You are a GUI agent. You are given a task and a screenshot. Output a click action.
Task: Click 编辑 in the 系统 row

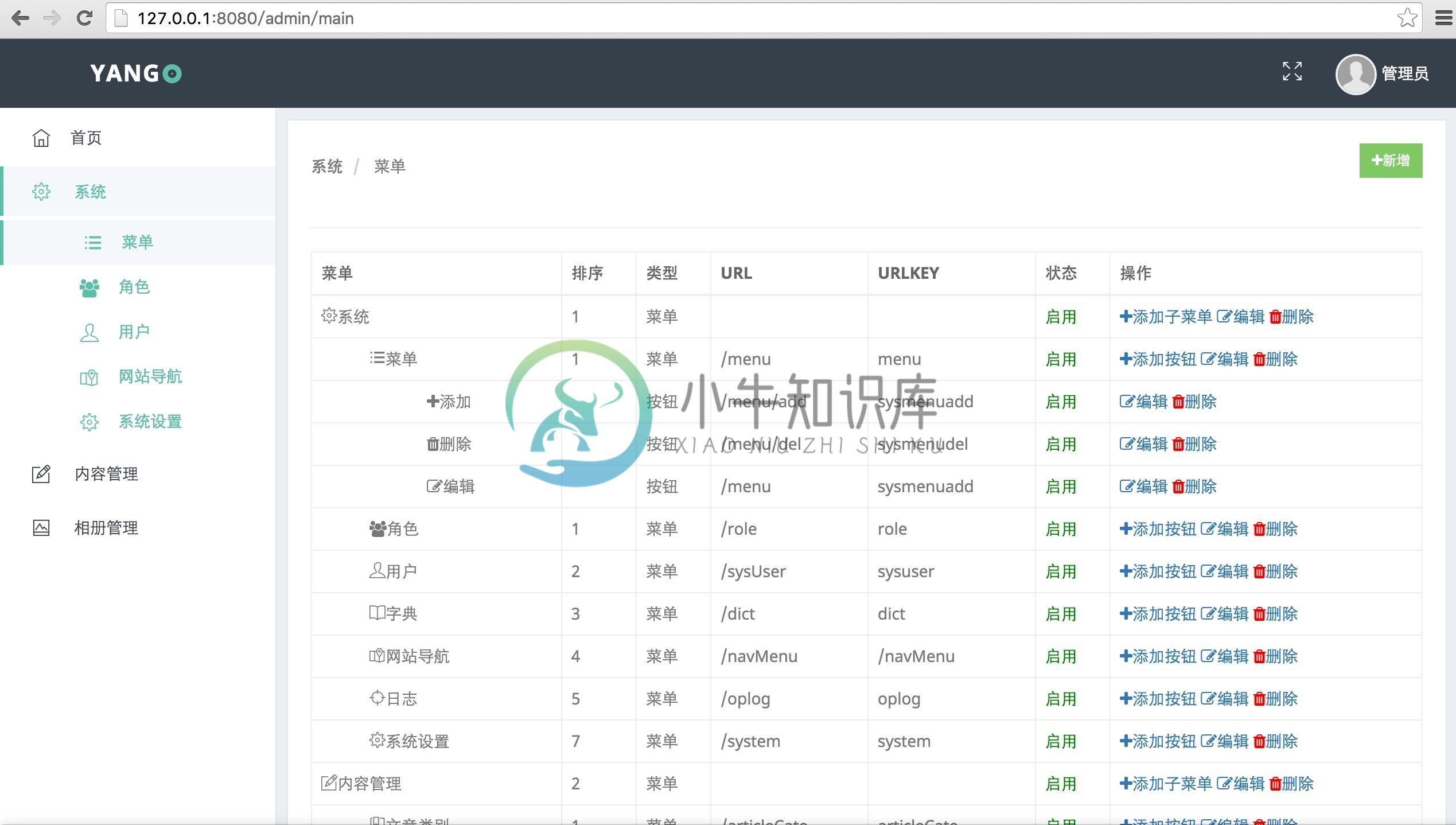[x=1241, y=317]
